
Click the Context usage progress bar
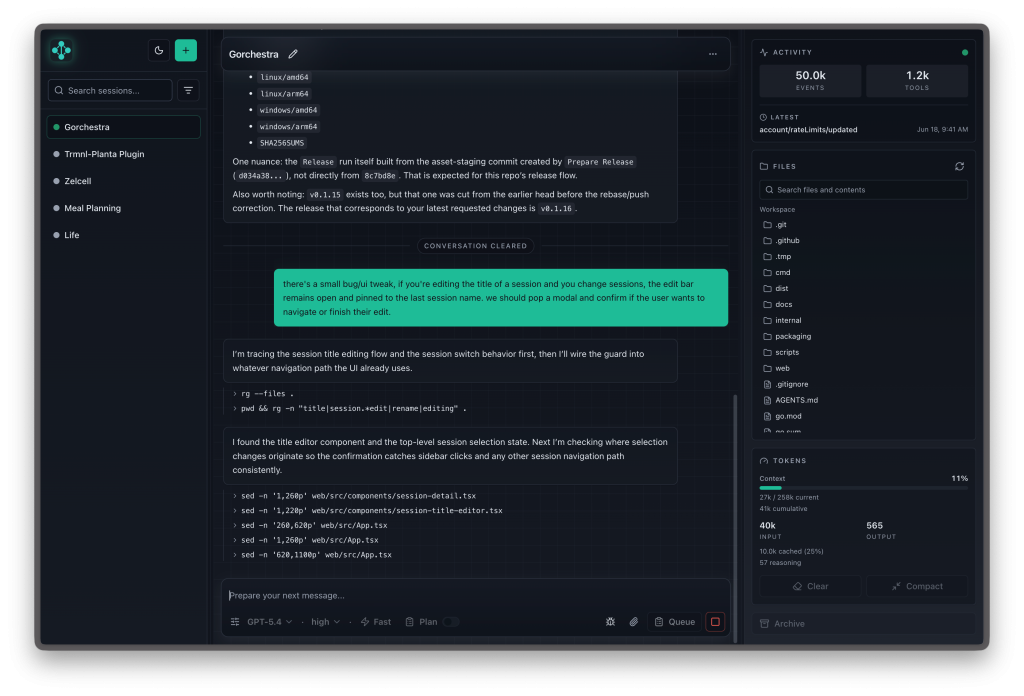tap(863, 488)
